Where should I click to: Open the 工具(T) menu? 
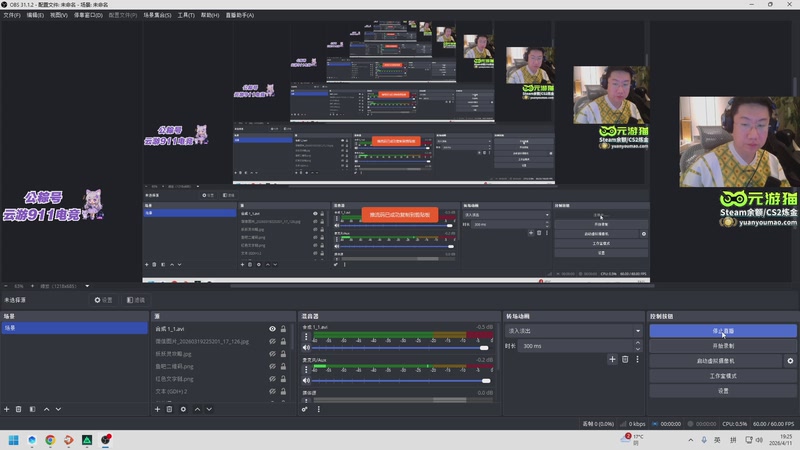tap(186, 15)
